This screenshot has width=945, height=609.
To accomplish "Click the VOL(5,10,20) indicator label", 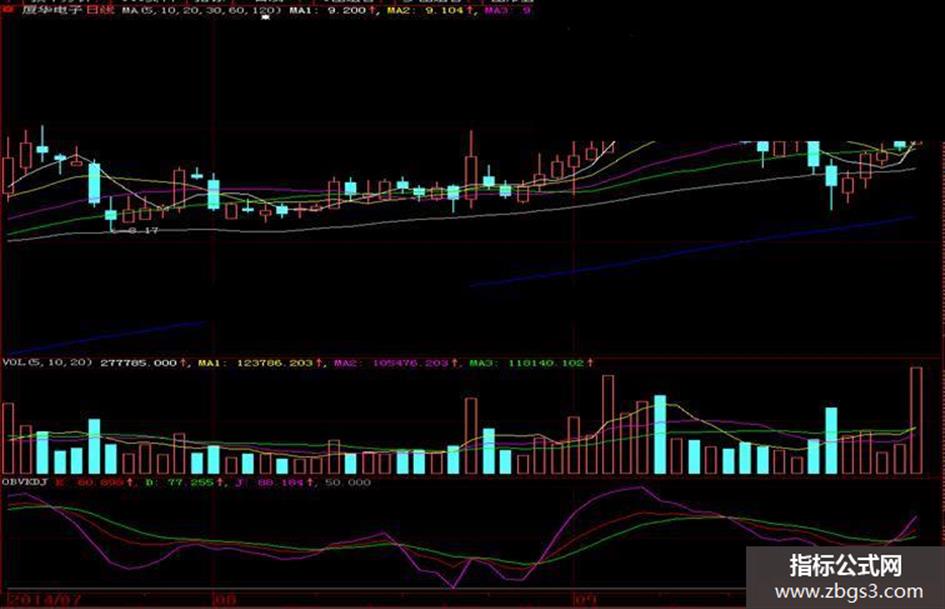I will 48,362.
